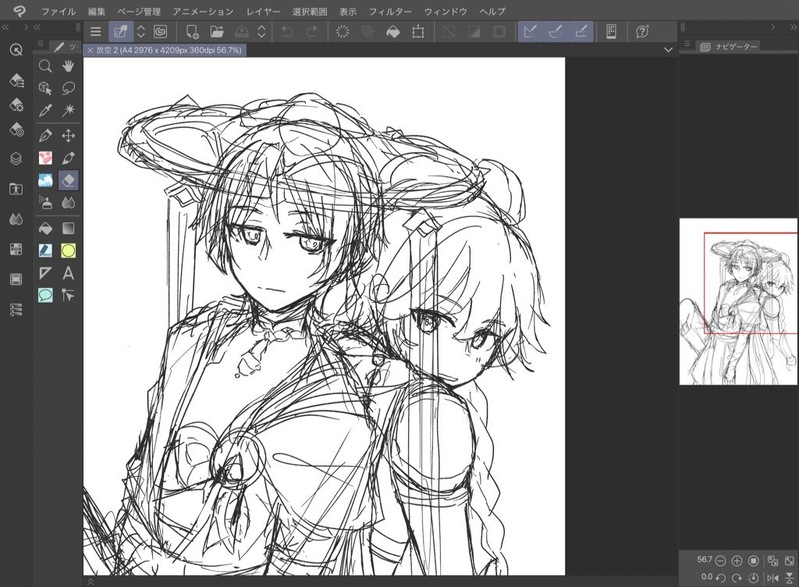This screenshot has width=799, height=587.
Task: Toggle Snap to Special Ruler
Action: tap(555, 32)
